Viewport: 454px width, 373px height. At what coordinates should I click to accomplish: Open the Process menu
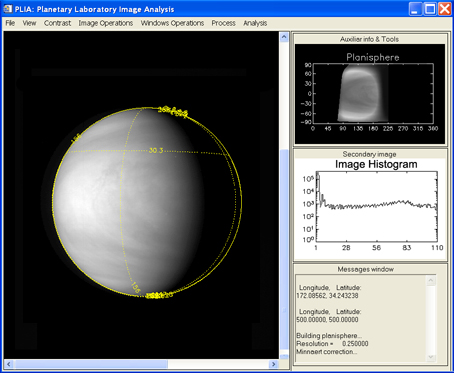pyautogui.click(x=223, y=23)
